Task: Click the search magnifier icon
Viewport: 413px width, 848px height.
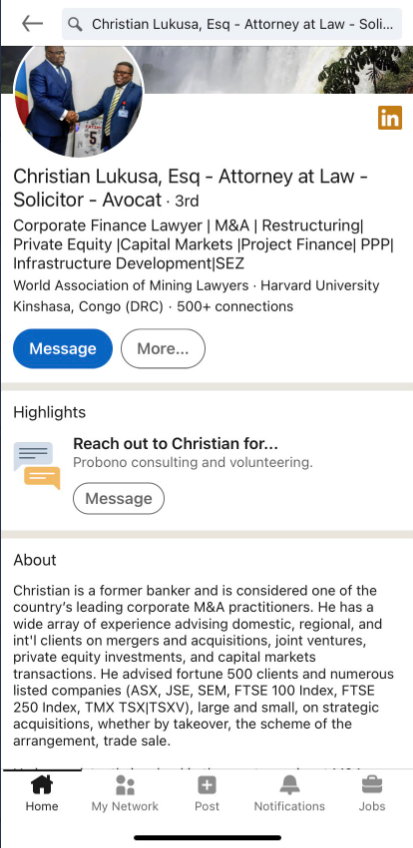Action: 76,24
